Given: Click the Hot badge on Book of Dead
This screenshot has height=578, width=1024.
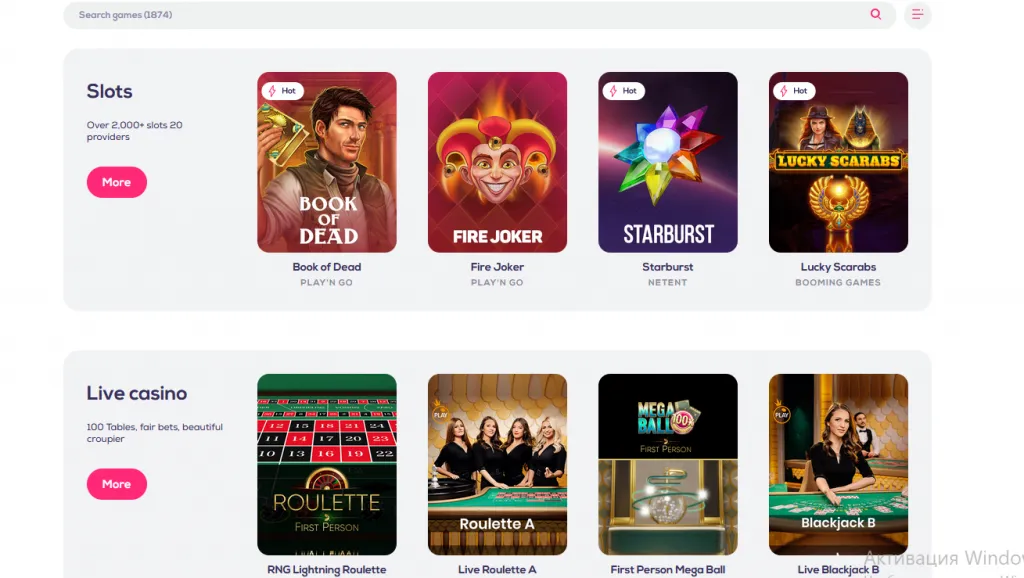Looking at the screenshot, I should [x=283, y=91].
